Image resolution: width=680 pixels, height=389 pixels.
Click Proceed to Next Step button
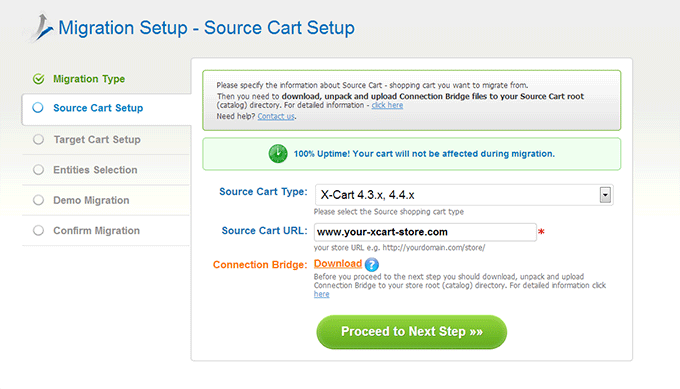pyautogui.click(x=412, y=332)
